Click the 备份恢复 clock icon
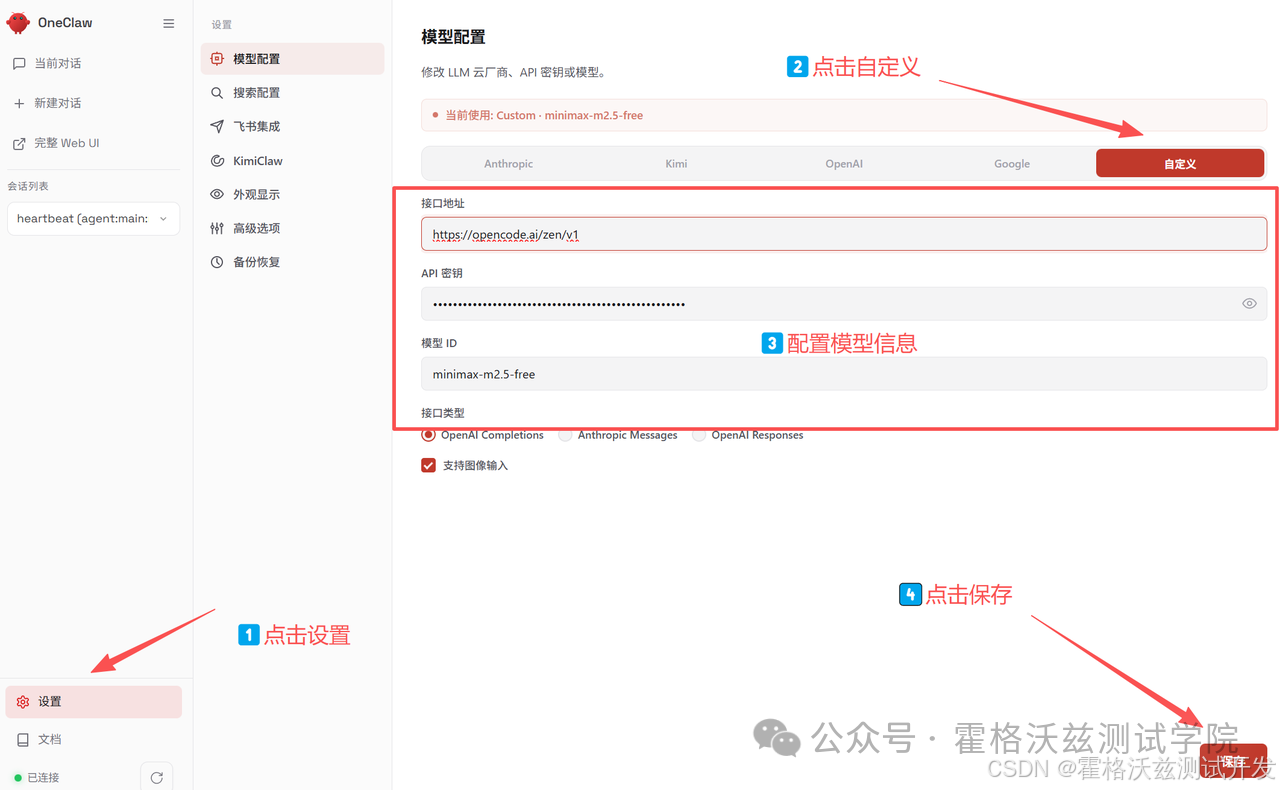 coord(217,262)
